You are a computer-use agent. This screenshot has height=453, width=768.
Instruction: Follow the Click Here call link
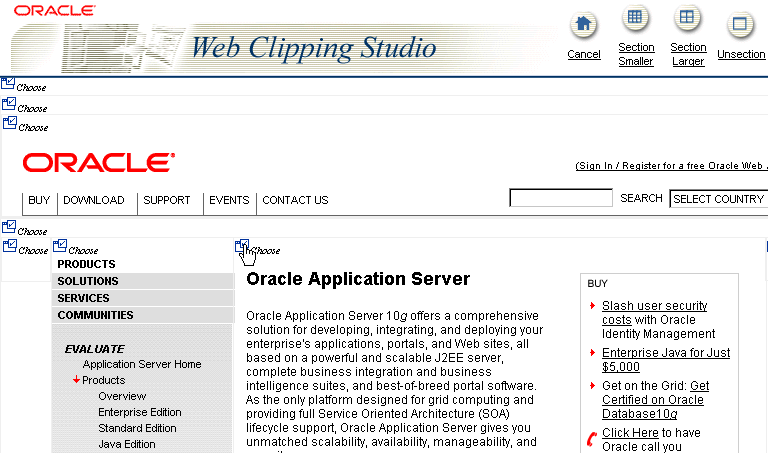coord(630,433)
